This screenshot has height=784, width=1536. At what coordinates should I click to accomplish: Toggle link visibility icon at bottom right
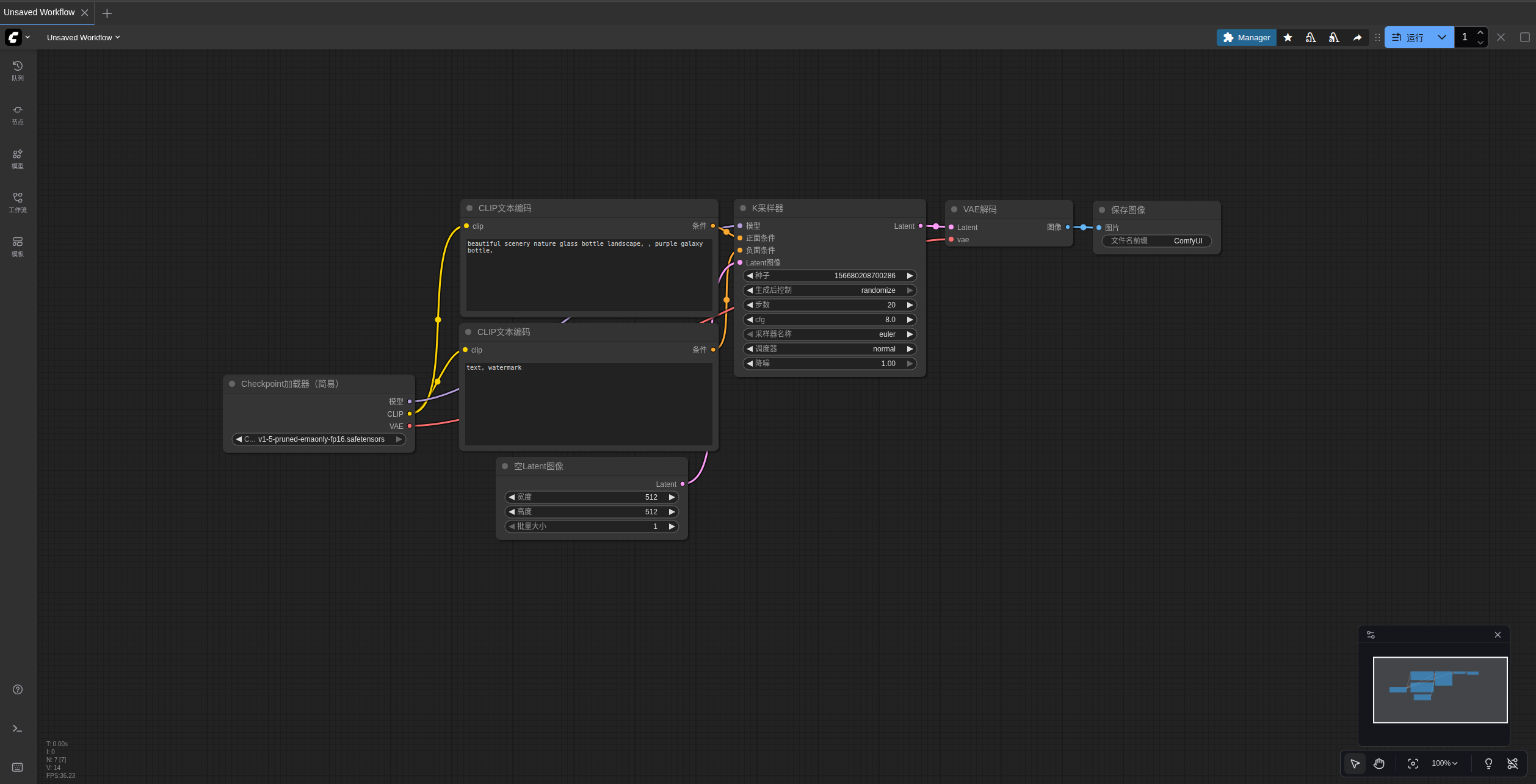tap(1512, 763)
